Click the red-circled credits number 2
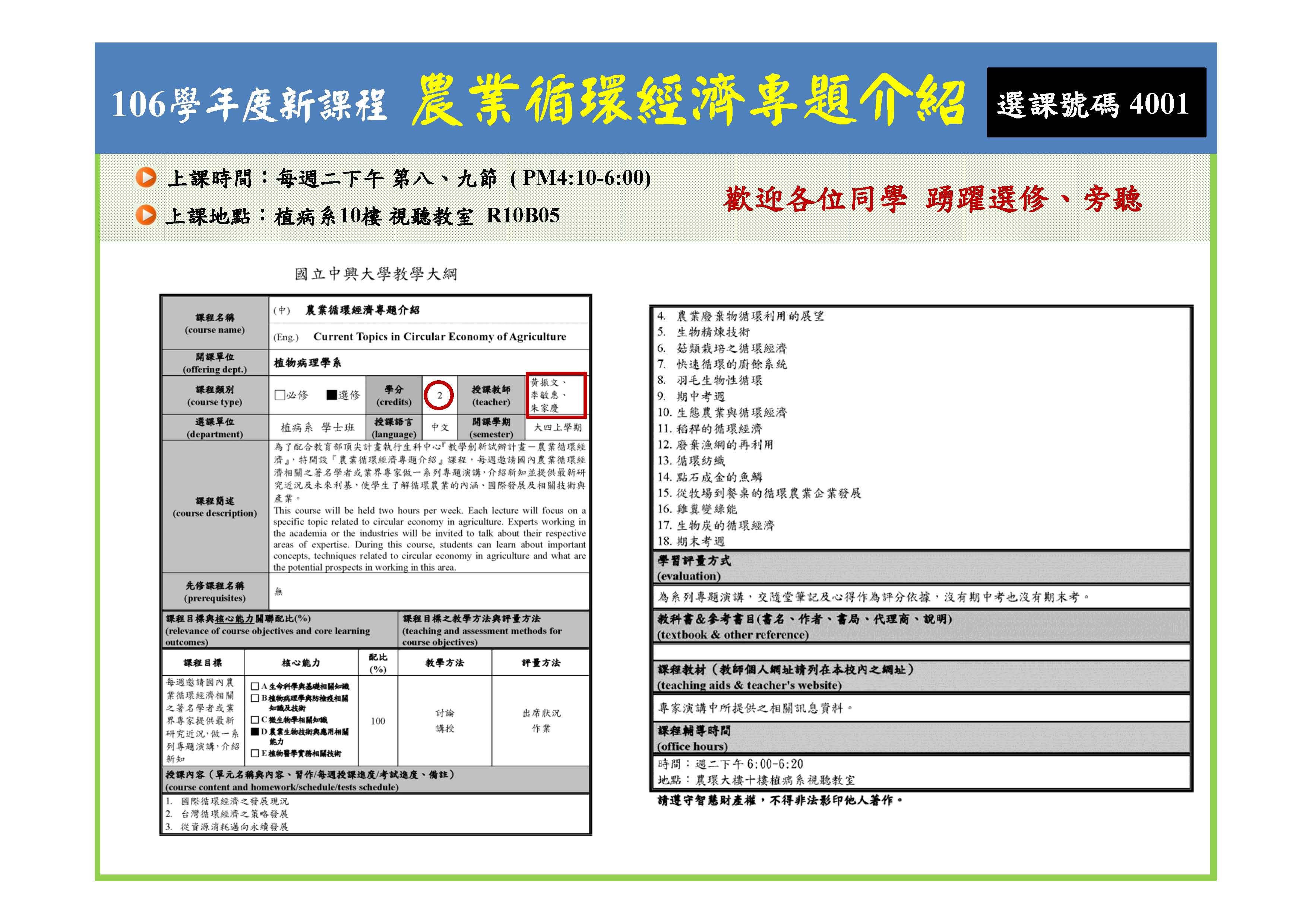 (439, 395)
